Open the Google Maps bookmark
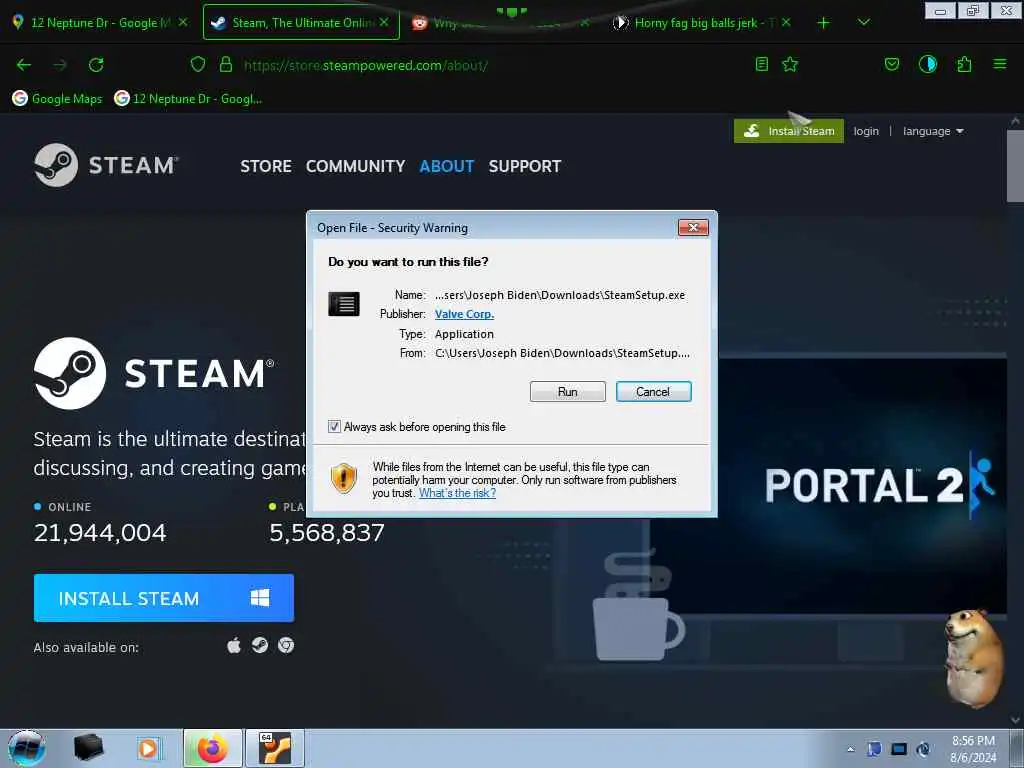Image resolution: width=1024 pixels, height=768 pixels. coord(57,99)
